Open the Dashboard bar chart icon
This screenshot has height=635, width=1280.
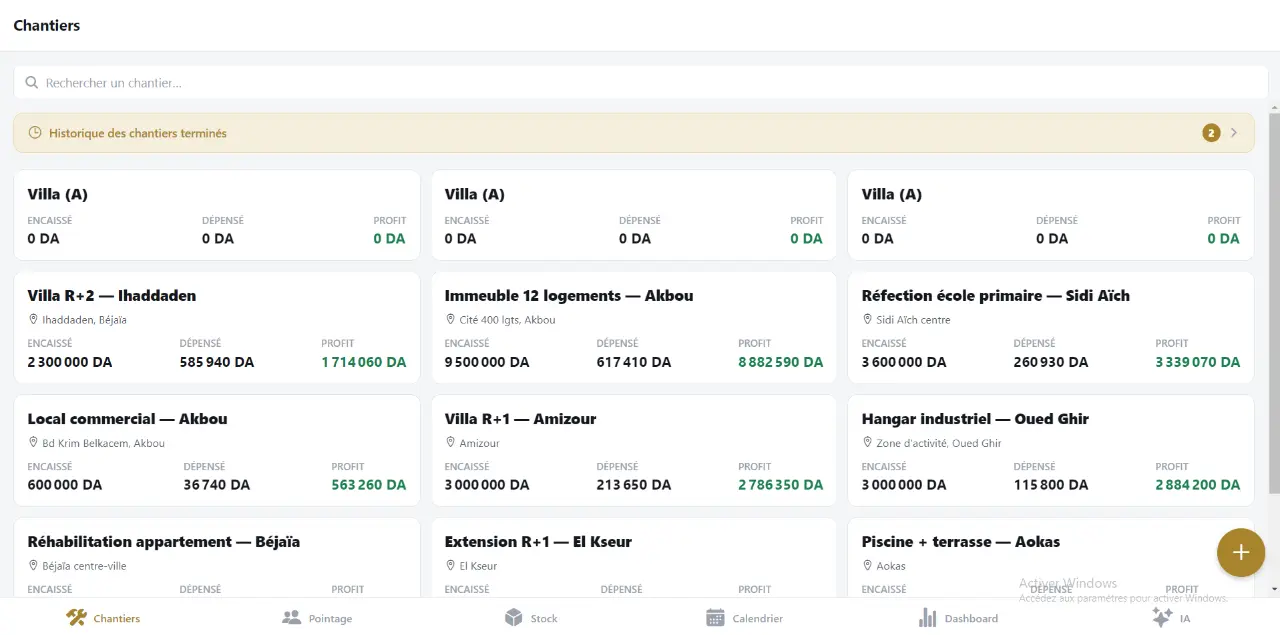pos(927,617)
